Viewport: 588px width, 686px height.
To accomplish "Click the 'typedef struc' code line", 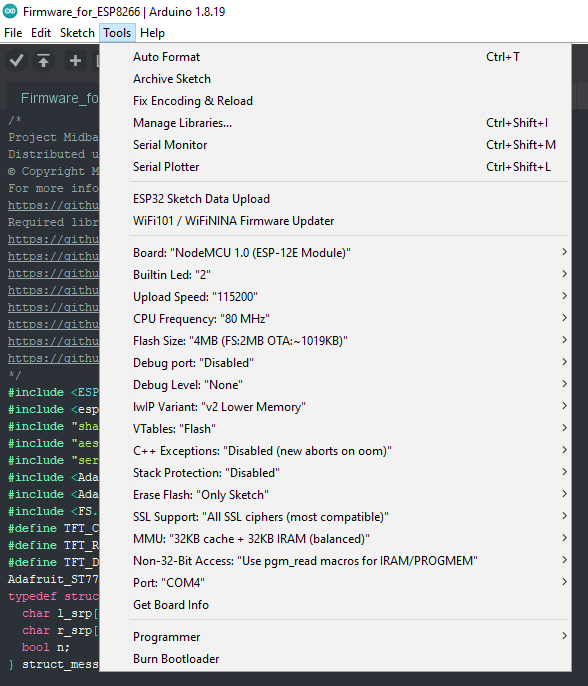I will click(53, 596).
